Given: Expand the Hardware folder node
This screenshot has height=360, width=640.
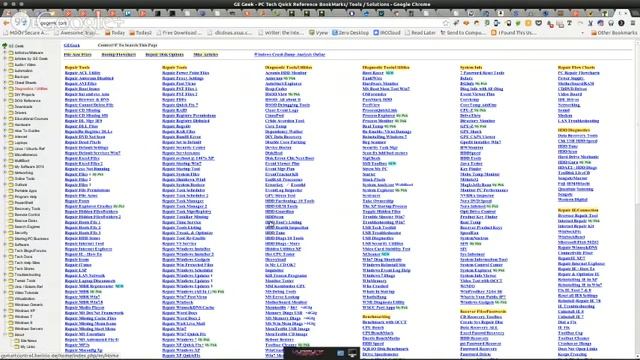Looking at the screenshot, I should 5,124.
